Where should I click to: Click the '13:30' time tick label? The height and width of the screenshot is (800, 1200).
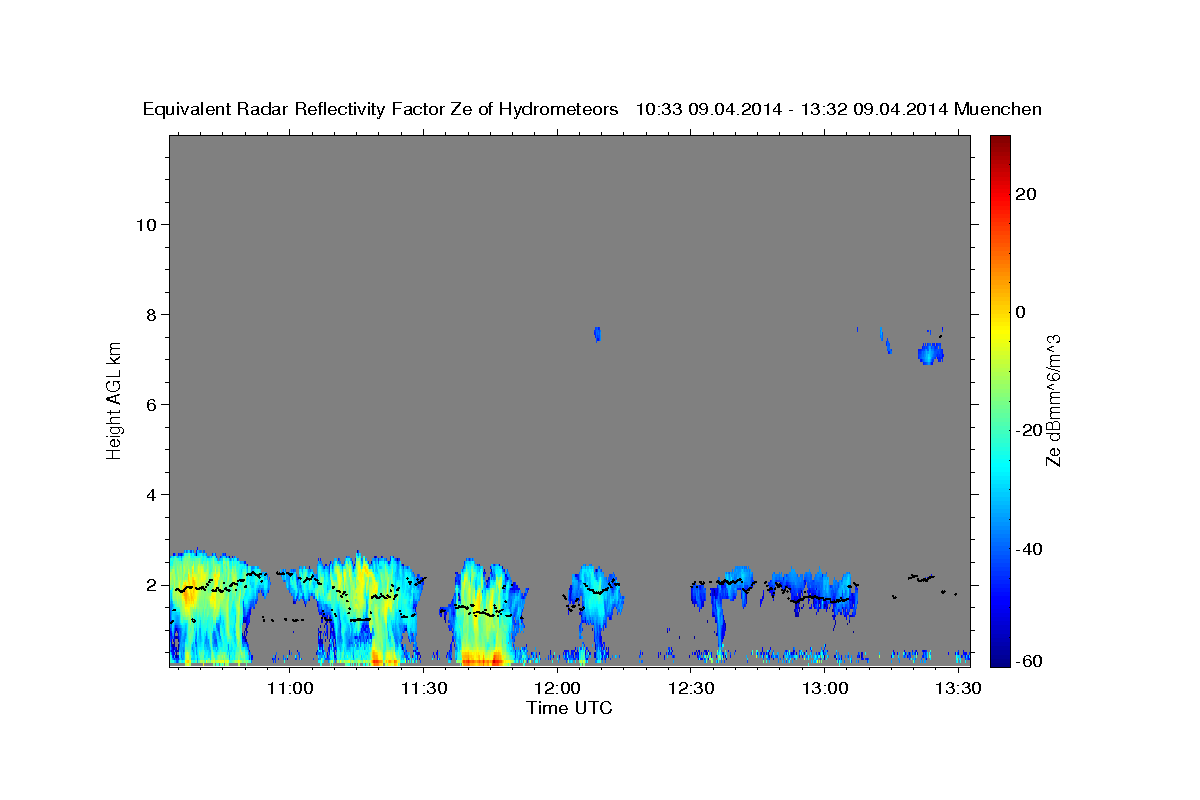(x=957, y=688)
